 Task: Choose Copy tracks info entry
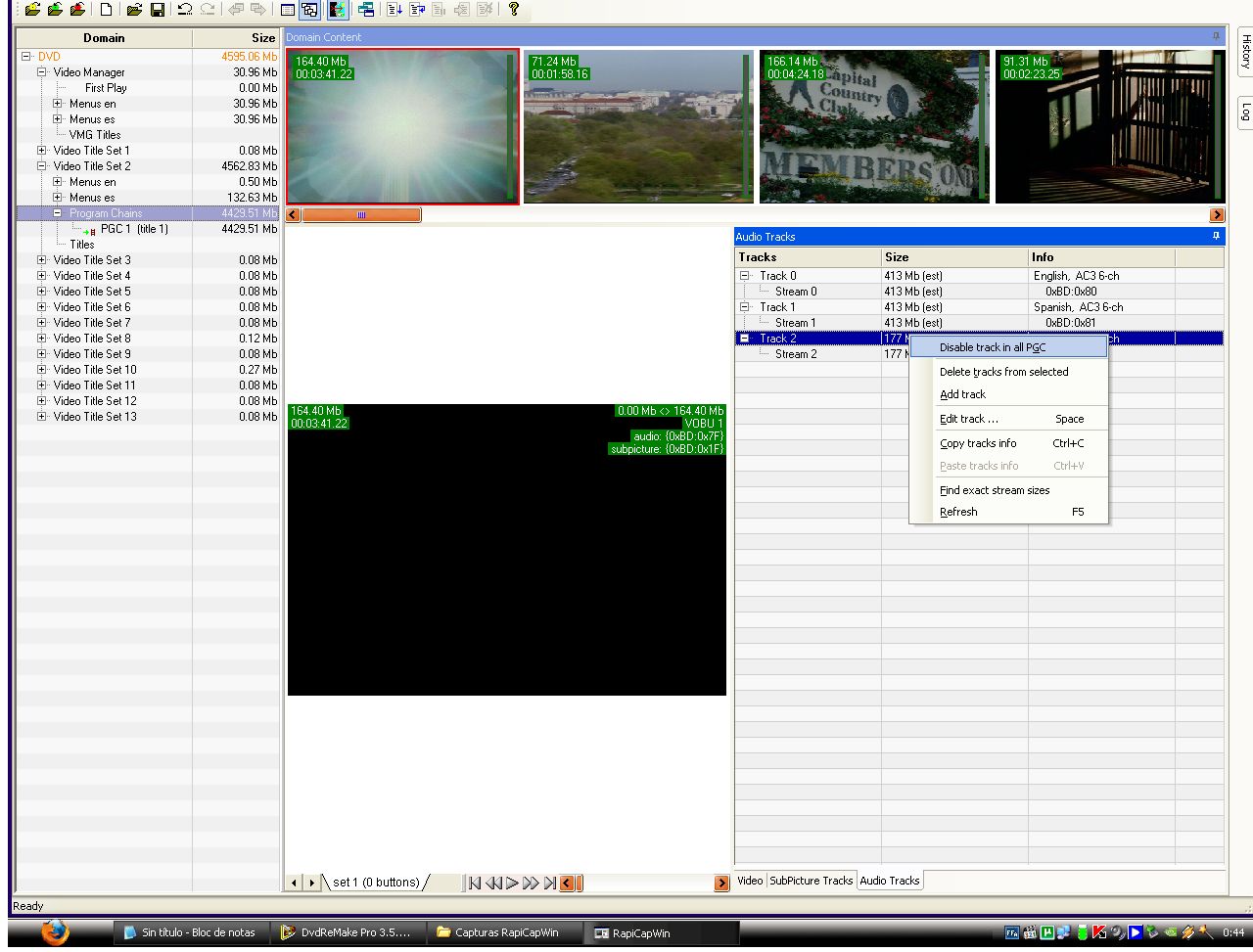click(1008, 443)
